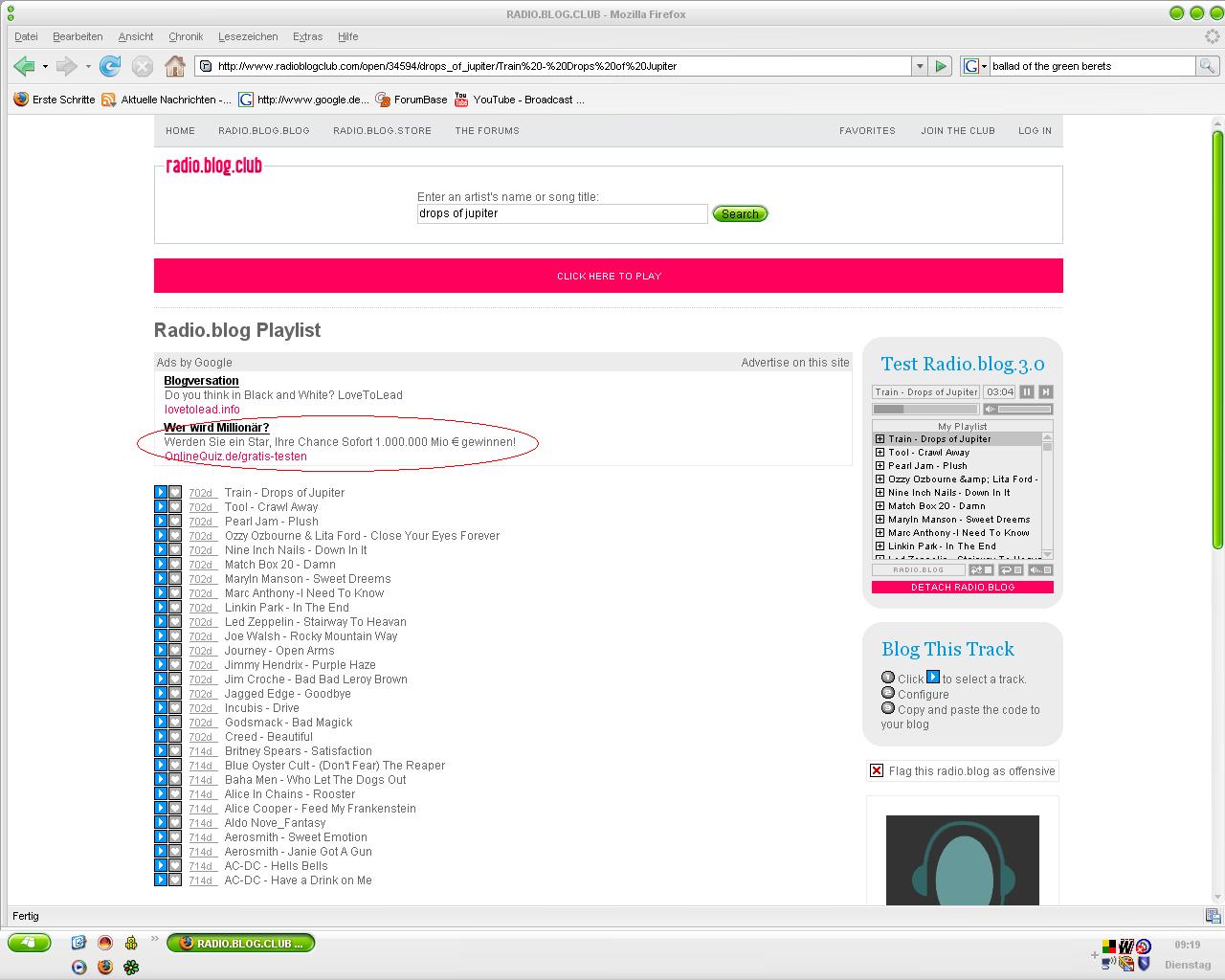Click play icon for Creed - Beautiful
1225x980 pixels.
[x=161, y=736]
